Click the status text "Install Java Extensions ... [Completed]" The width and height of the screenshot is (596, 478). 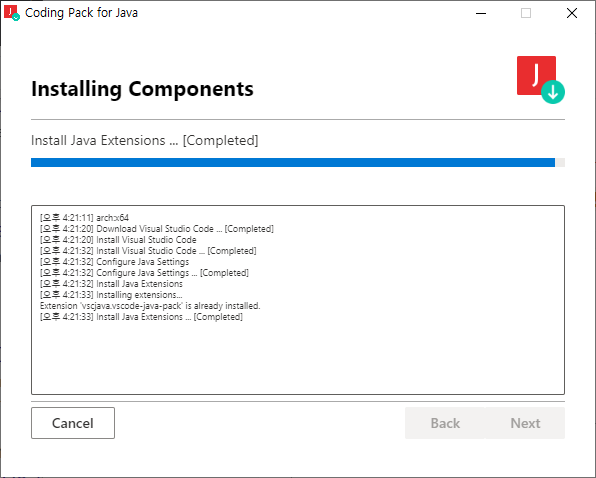144,141
